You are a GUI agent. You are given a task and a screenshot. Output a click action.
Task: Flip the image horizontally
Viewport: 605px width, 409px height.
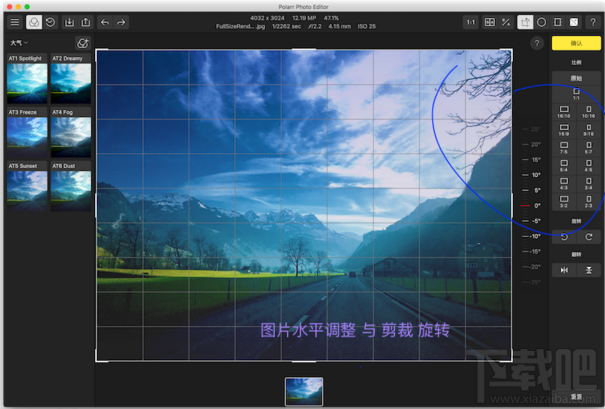[564, 270]
